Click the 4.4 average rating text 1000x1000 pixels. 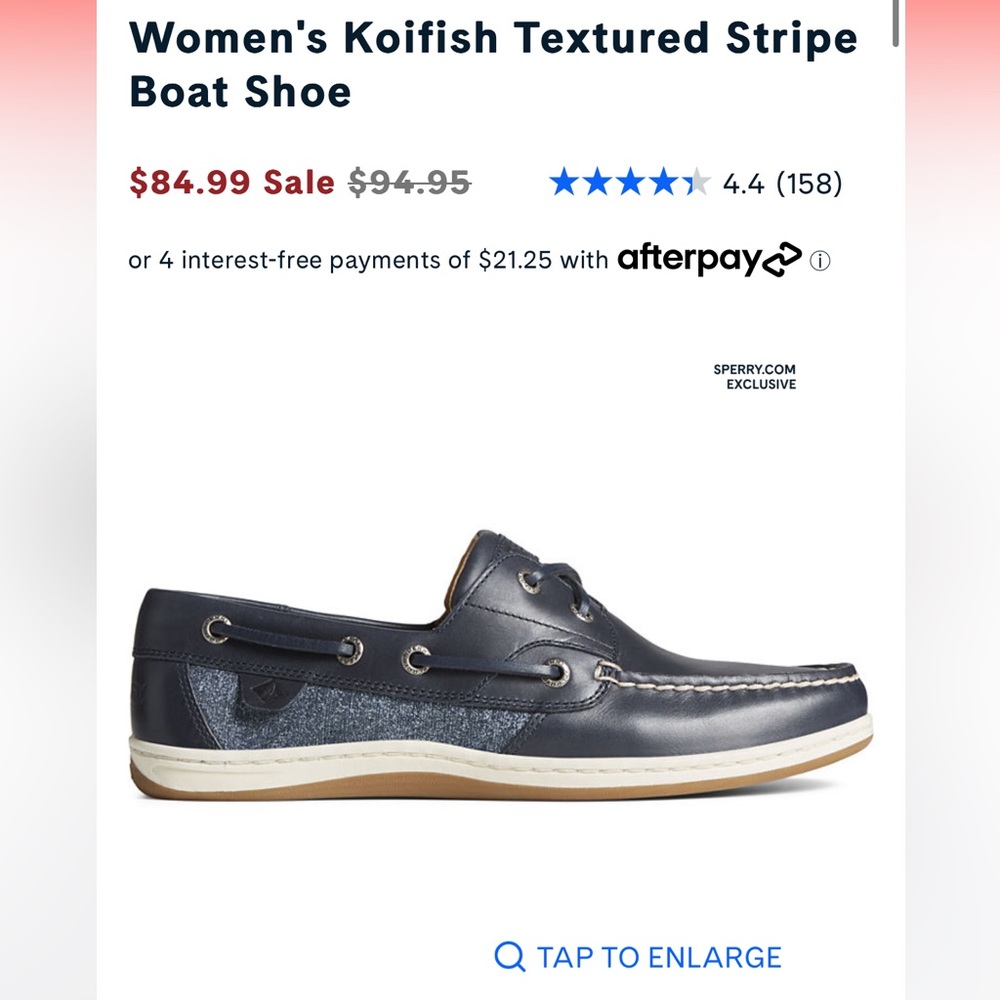coord(745,183)
